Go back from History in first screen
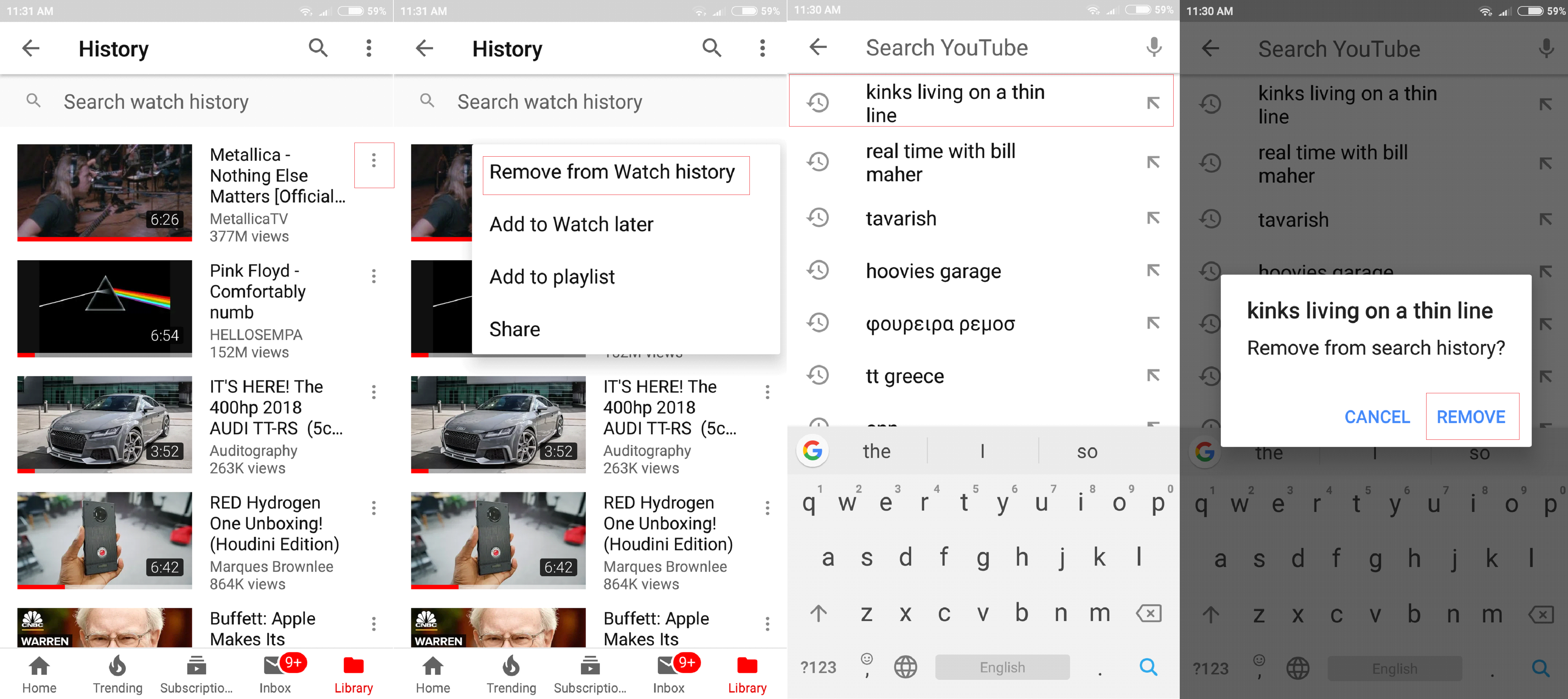 [30, 48]
